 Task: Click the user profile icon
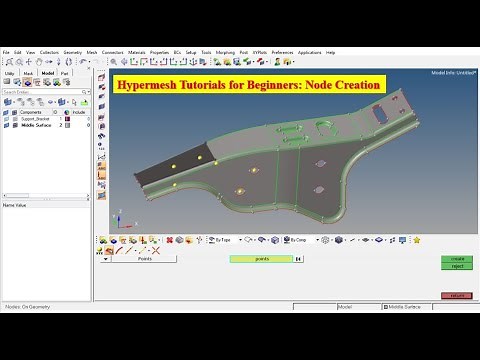277,62
